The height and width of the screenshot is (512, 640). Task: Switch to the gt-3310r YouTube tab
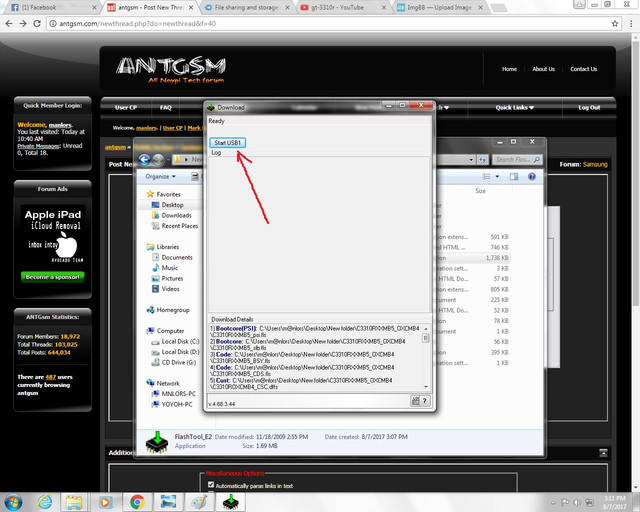[343, 7]
